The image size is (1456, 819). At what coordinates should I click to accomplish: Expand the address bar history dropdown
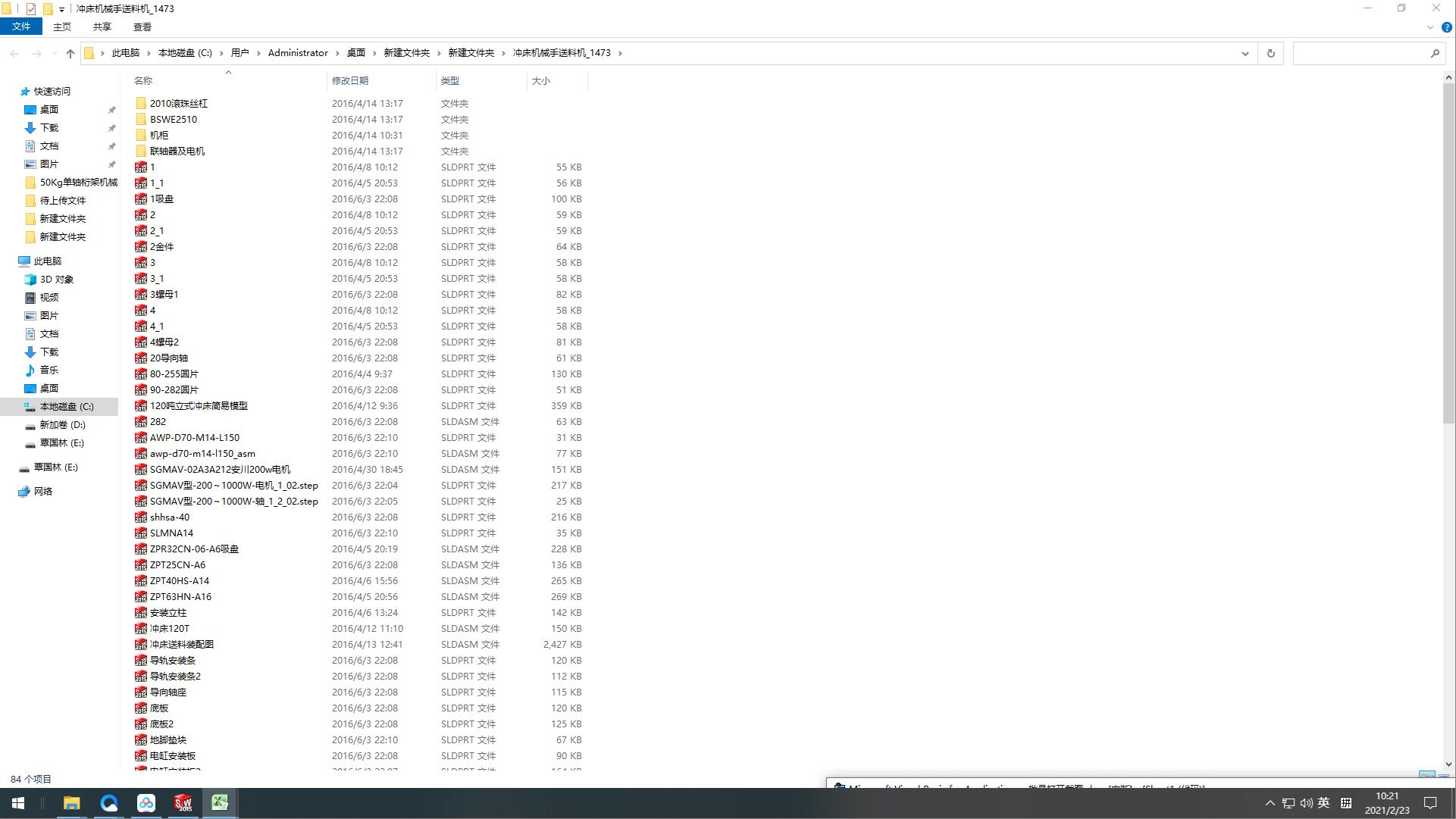coord(1245,53)
